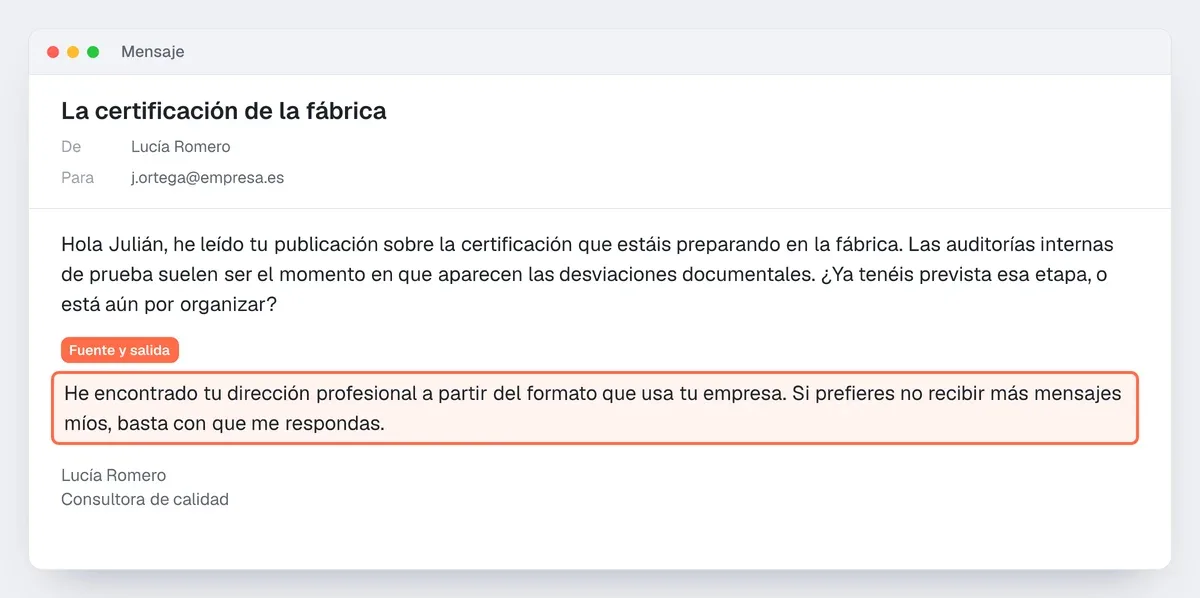
Task: Click the 'De' field label
Action: click(71, 147)
